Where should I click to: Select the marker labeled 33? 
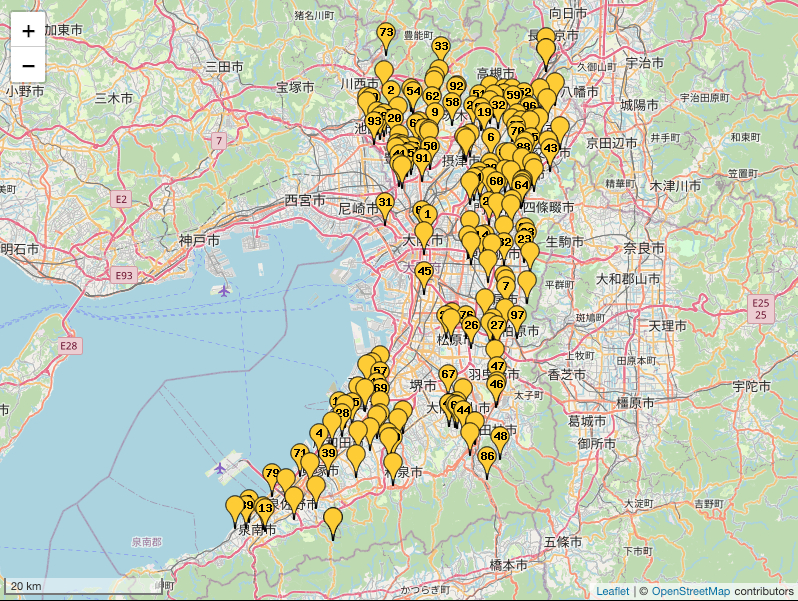441,47
